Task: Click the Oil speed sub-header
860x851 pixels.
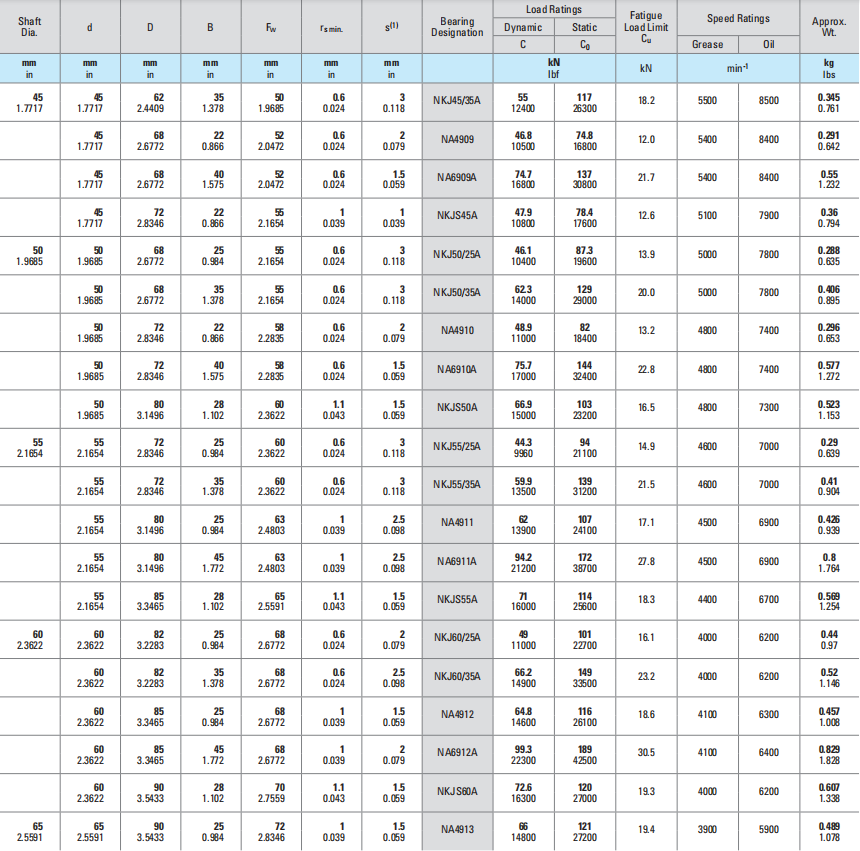Action: pos(768,44)
